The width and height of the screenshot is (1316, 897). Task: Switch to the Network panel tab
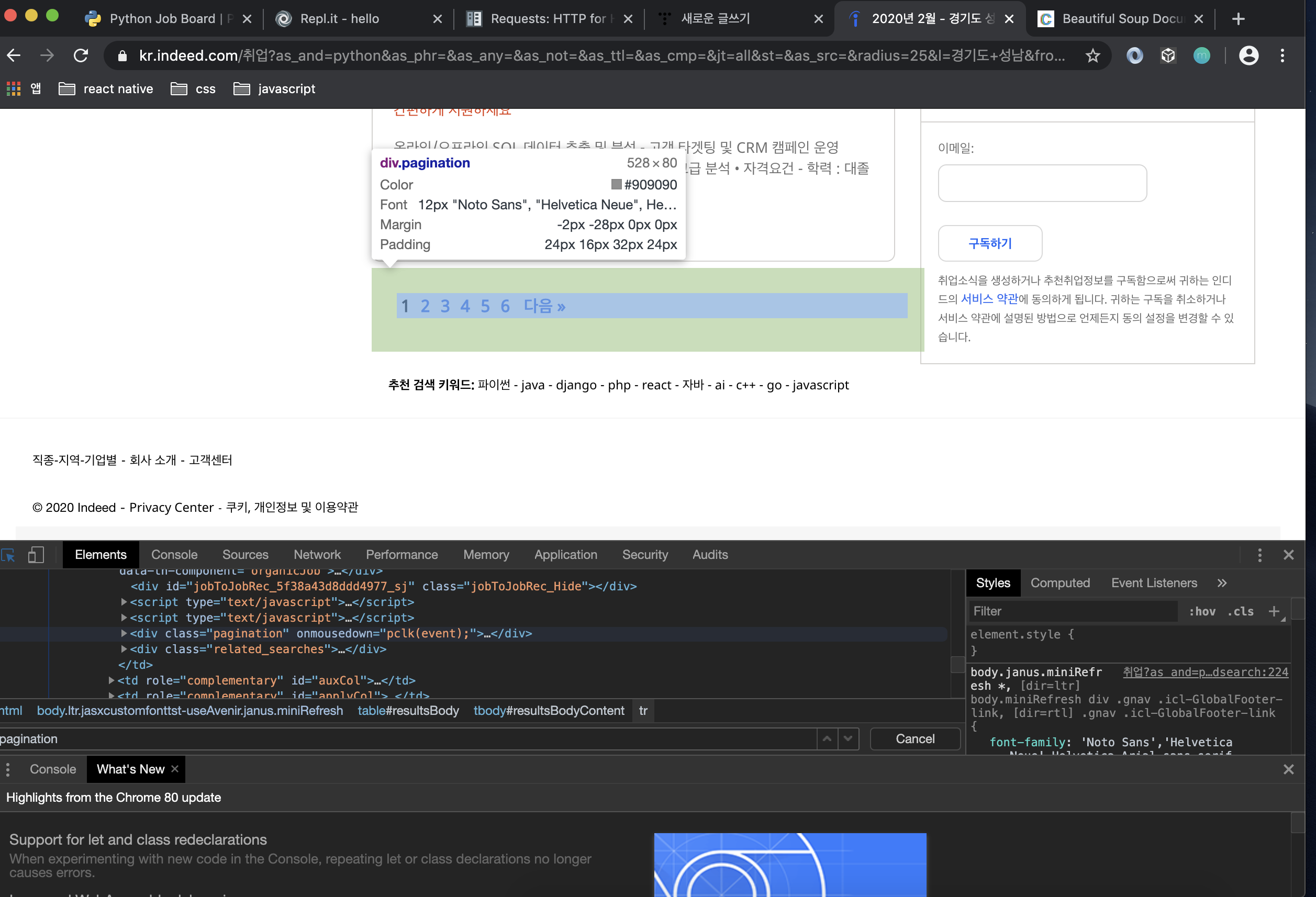tap(317, 555)
